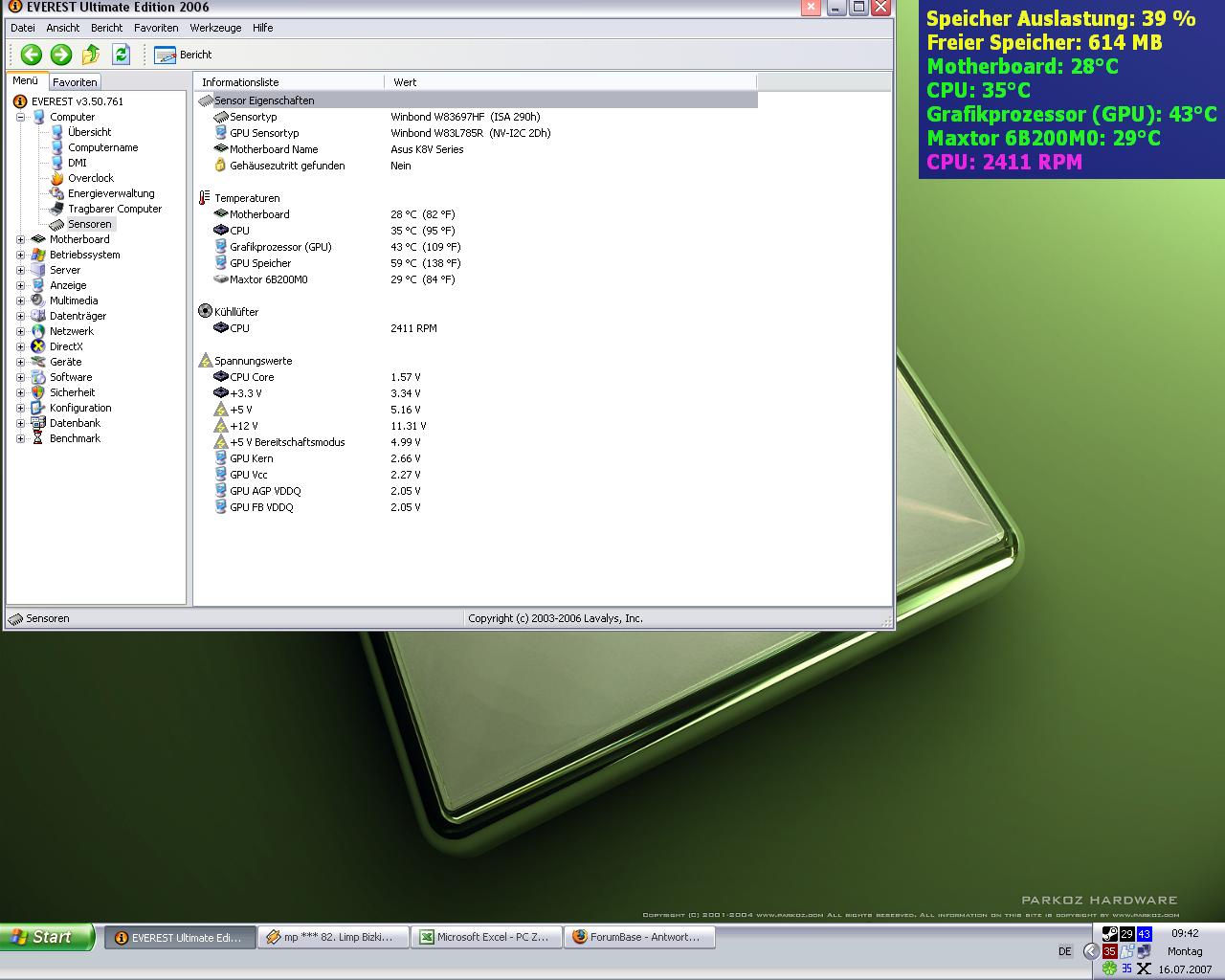The height and width of the screenshot is (980, 1225).
Task: Expand the Netzwerk tree node
Action: pos(20,331)
